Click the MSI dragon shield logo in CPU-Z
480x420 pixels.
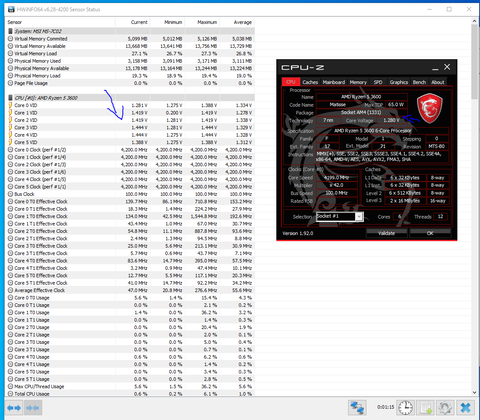pyautogui.click(x=430, y=108)
